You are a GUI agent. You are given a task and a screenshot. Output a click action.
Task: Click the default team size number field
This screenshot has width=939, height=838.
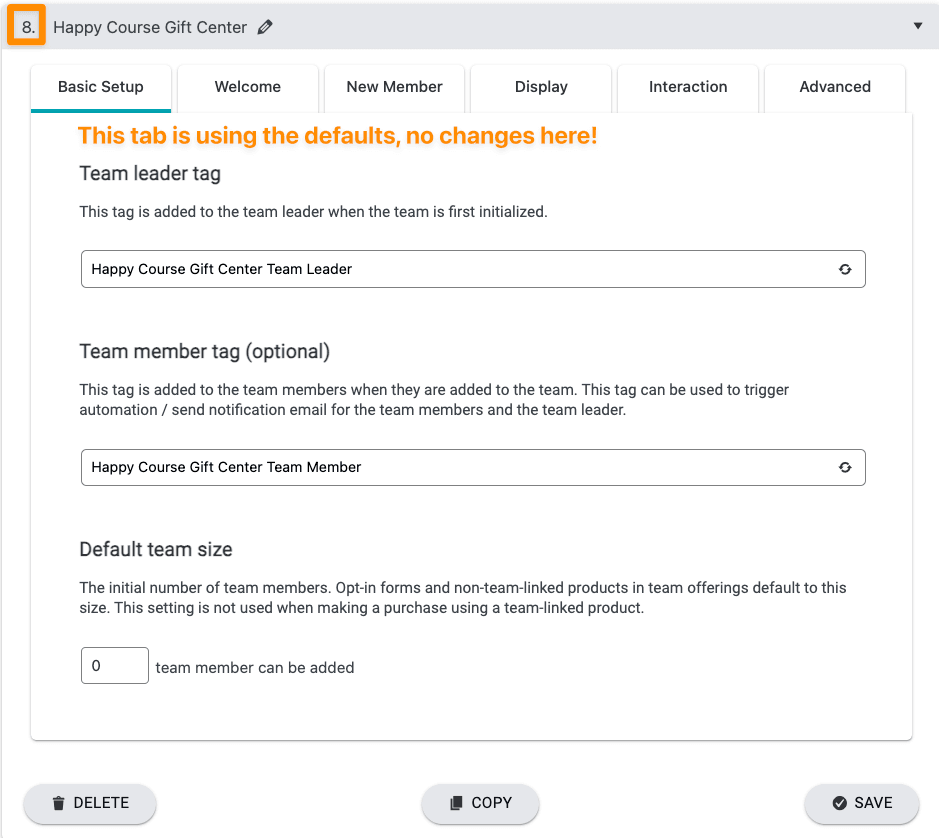[x=114, y=666]
